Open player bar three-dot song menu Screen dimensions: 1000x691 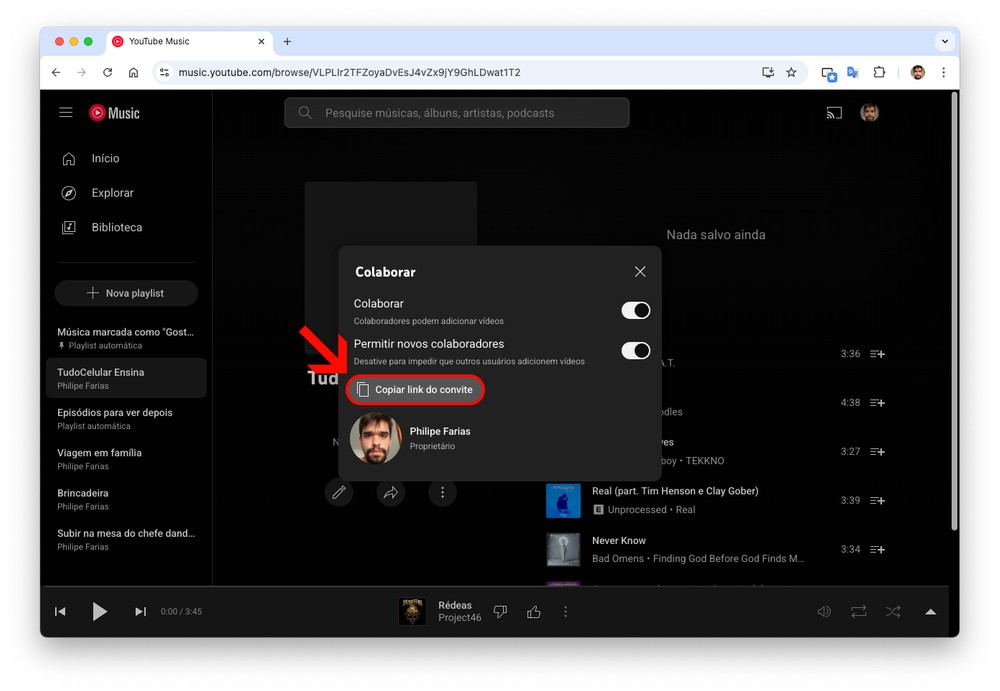[566, 612]
